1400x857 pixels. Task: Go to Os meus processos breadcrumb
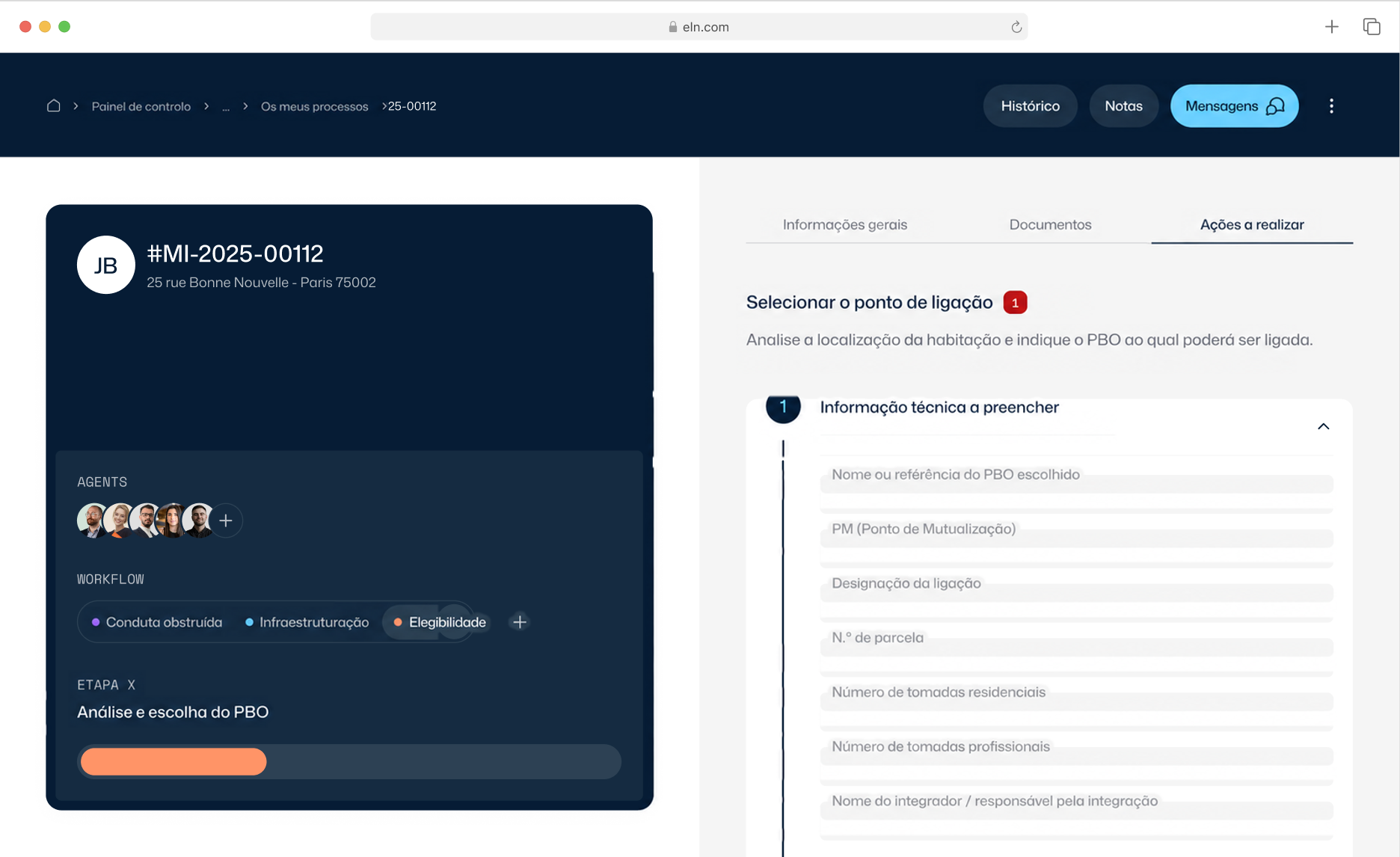[x=314, y=106]
